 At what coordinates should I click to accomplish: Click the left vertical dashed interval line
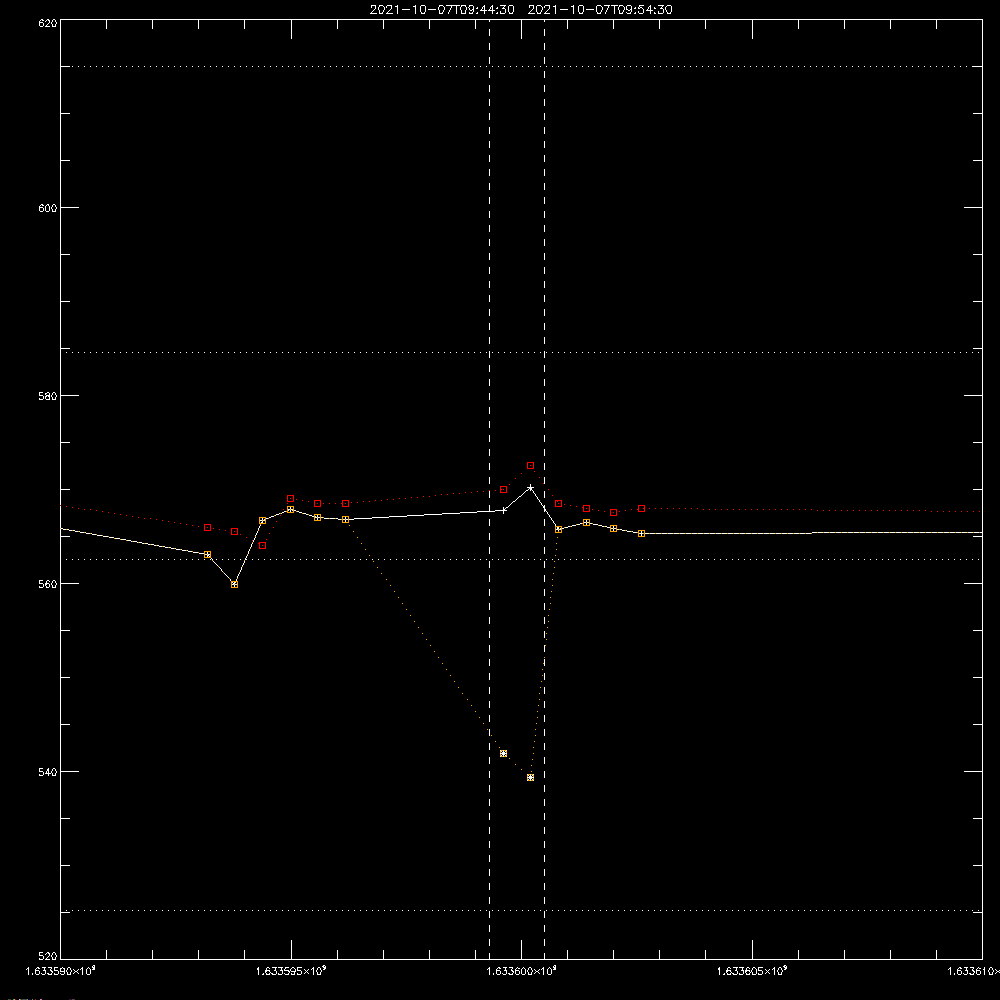pyautogui.click(x=490, y=489)
